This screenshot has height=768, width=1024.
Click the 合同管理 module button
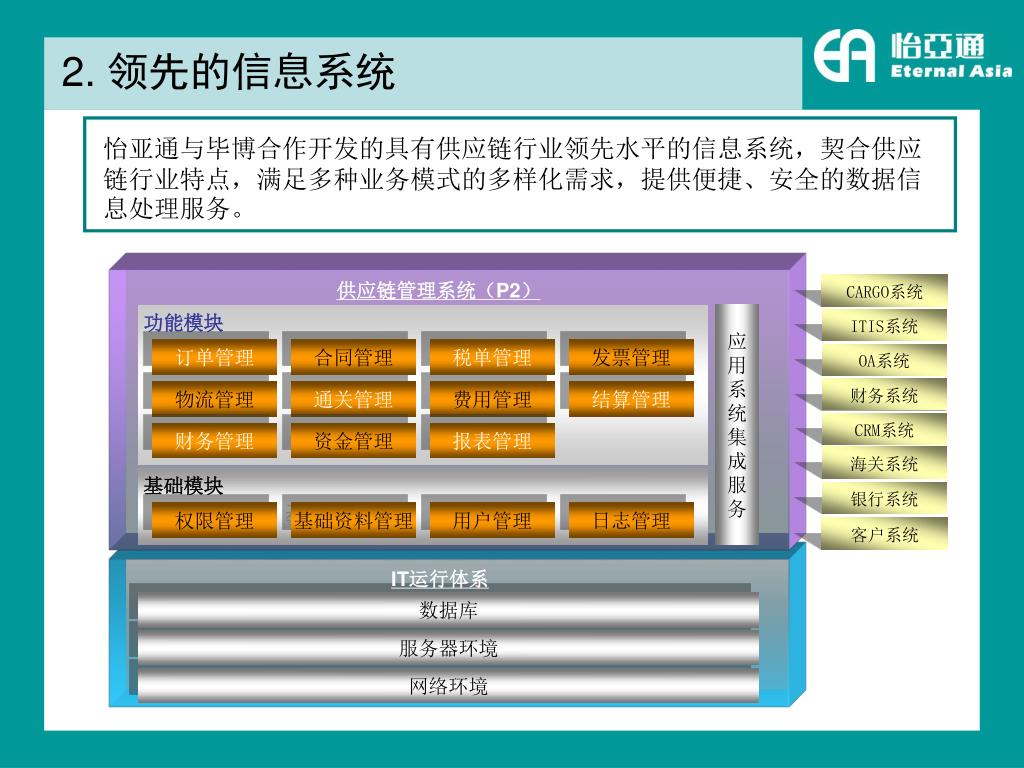(353, 357)
